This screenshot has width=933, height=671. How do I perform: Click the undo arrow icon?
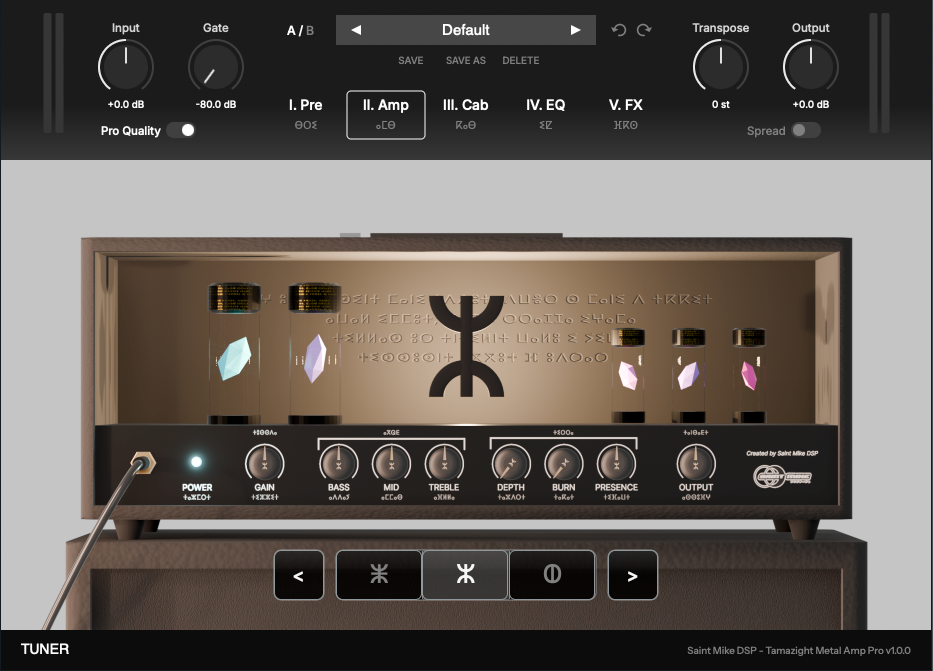(x=621, y=30)
